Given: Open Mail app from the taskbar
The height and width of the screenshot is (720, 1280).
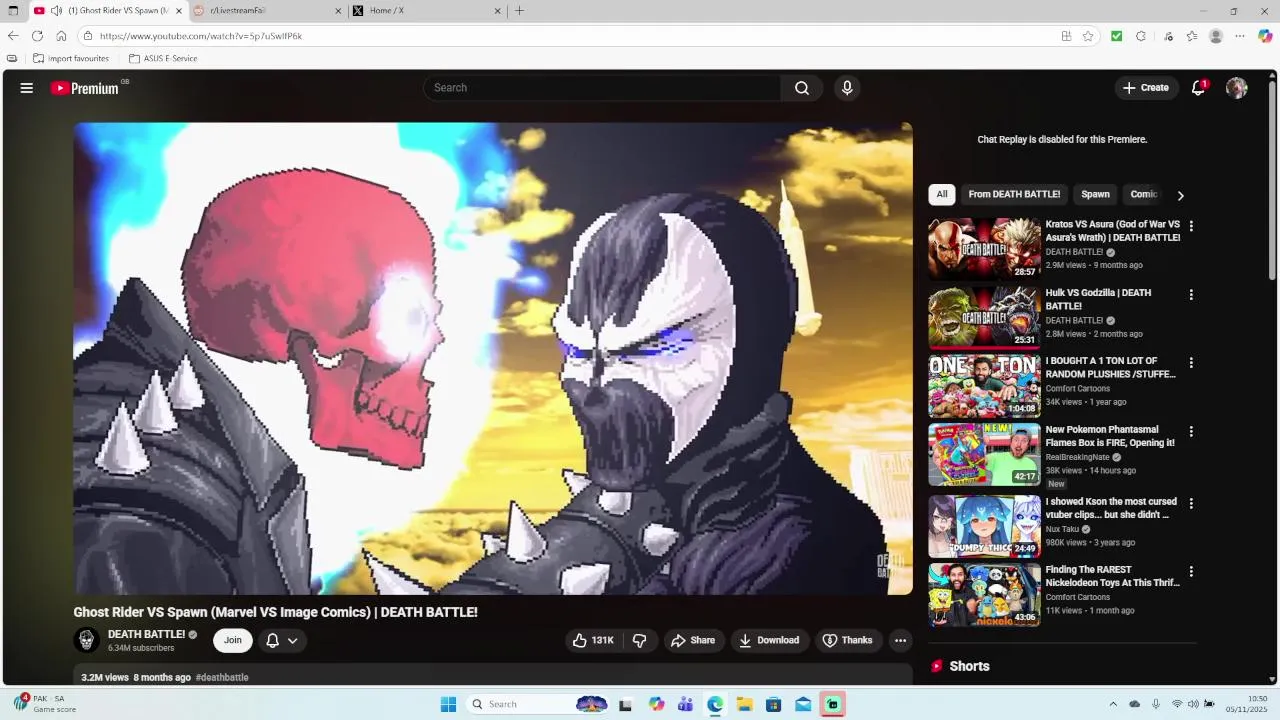Looking at the screenshot, I should click(x=803, y=704).
